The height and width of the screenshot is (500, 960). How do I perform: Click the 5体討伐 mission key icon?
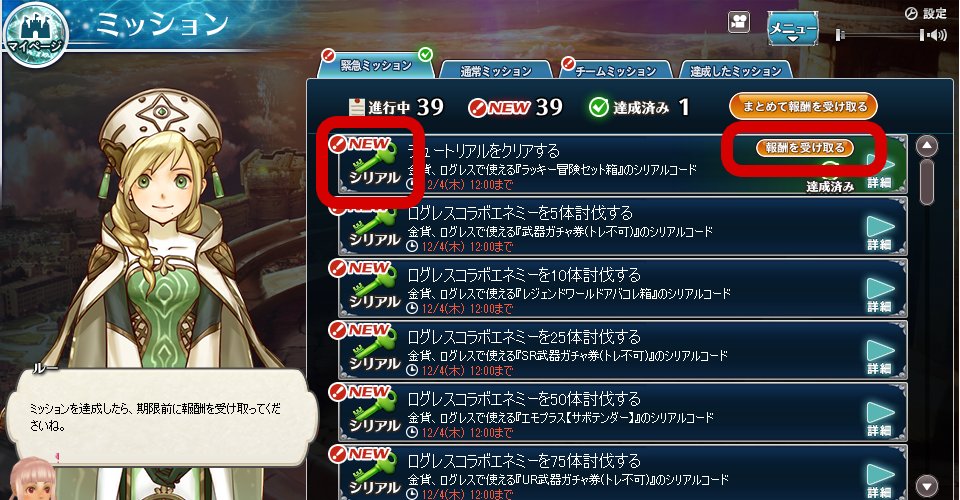pos(373,227)
